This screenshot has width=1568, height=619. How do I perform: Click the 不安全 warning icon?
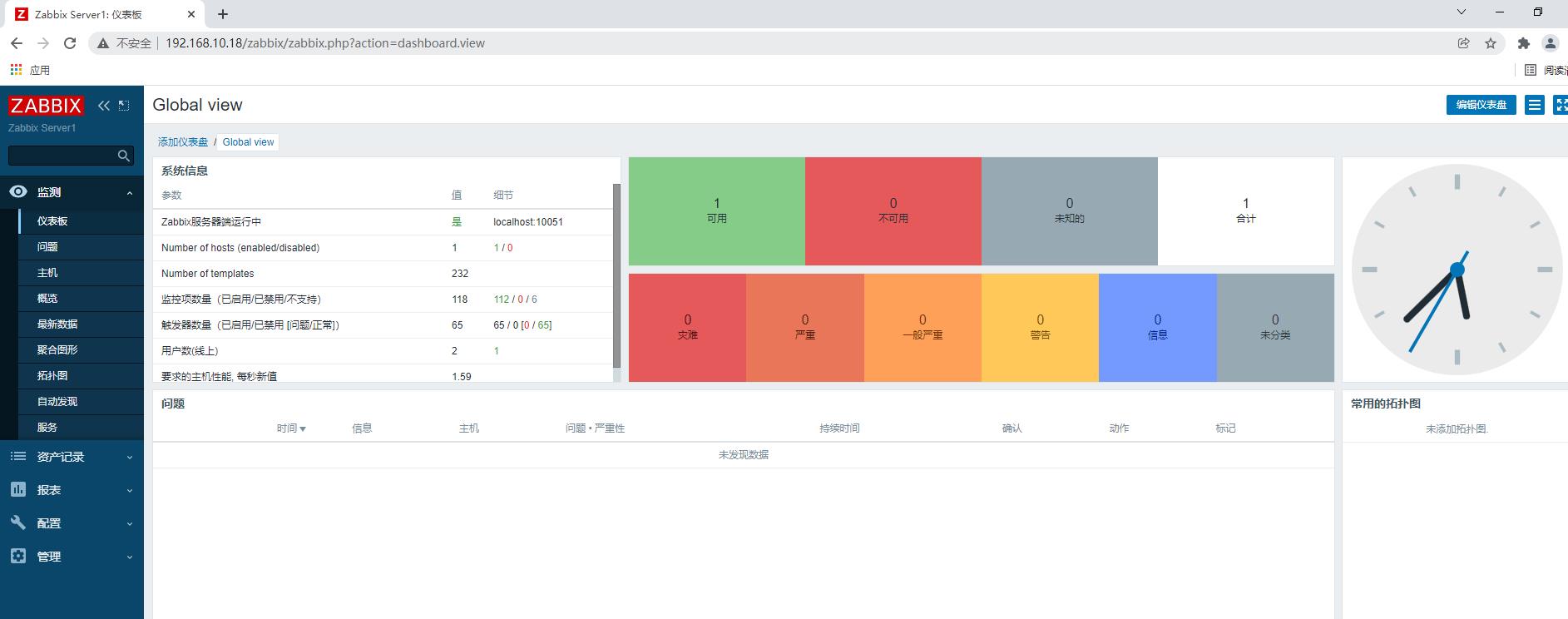[103, 43]
